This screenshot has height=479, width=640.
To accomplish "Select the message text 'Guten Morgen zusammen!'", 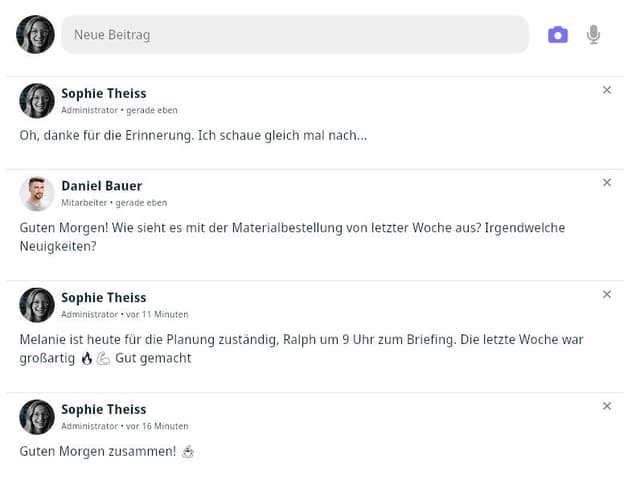I will pyautogui.click(x=98, y=452).
